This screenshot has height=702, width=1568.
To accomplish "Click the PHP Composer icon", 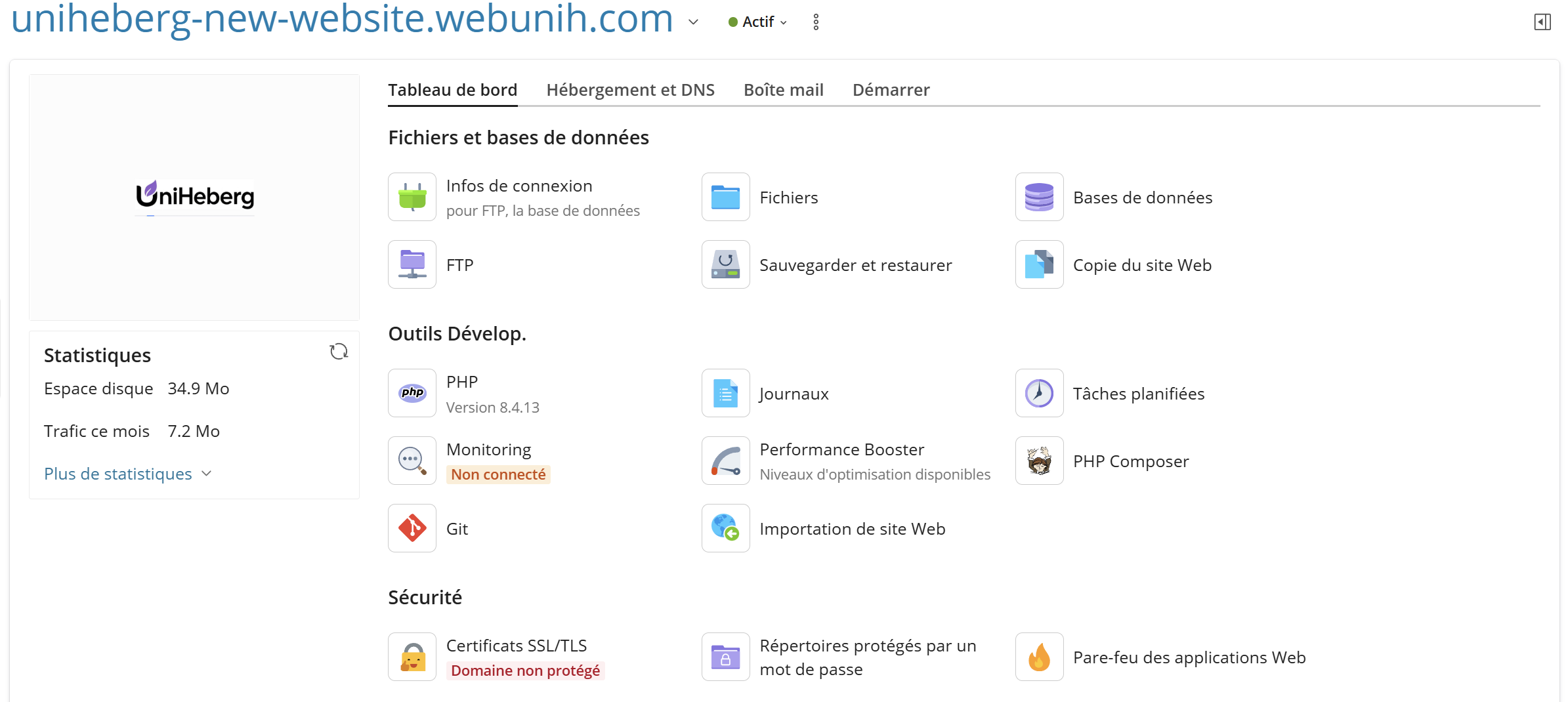I will coord(1039,461).
